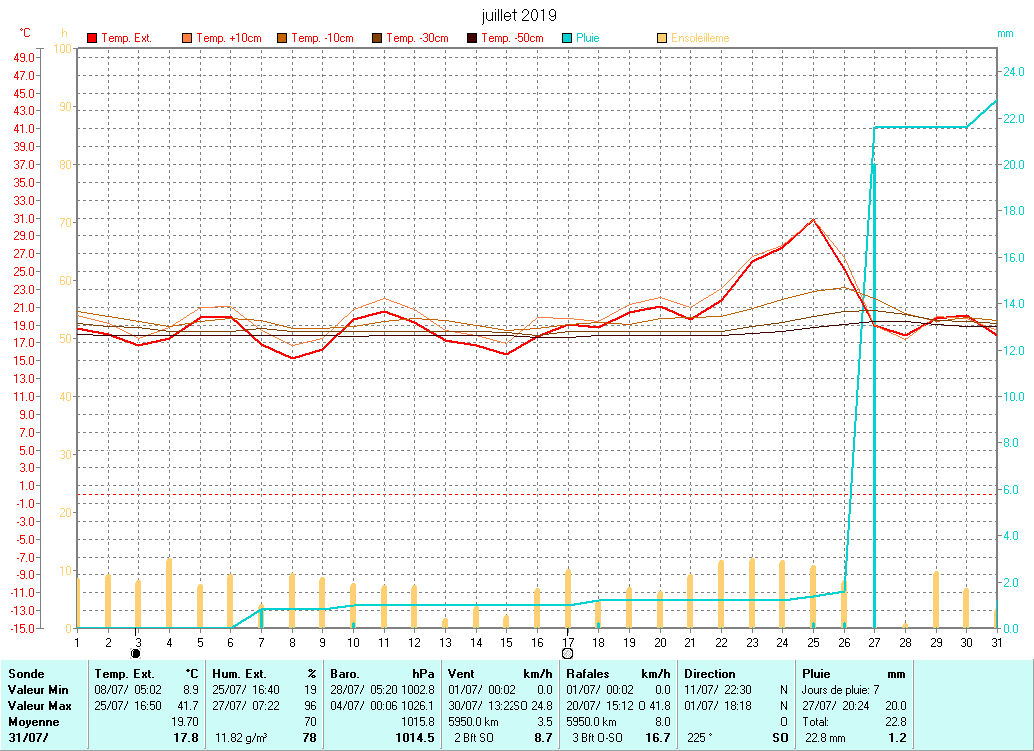Click the chart title juillet 2019
Viewport: 1034px width, 751px height.
(x=517, y=15)
